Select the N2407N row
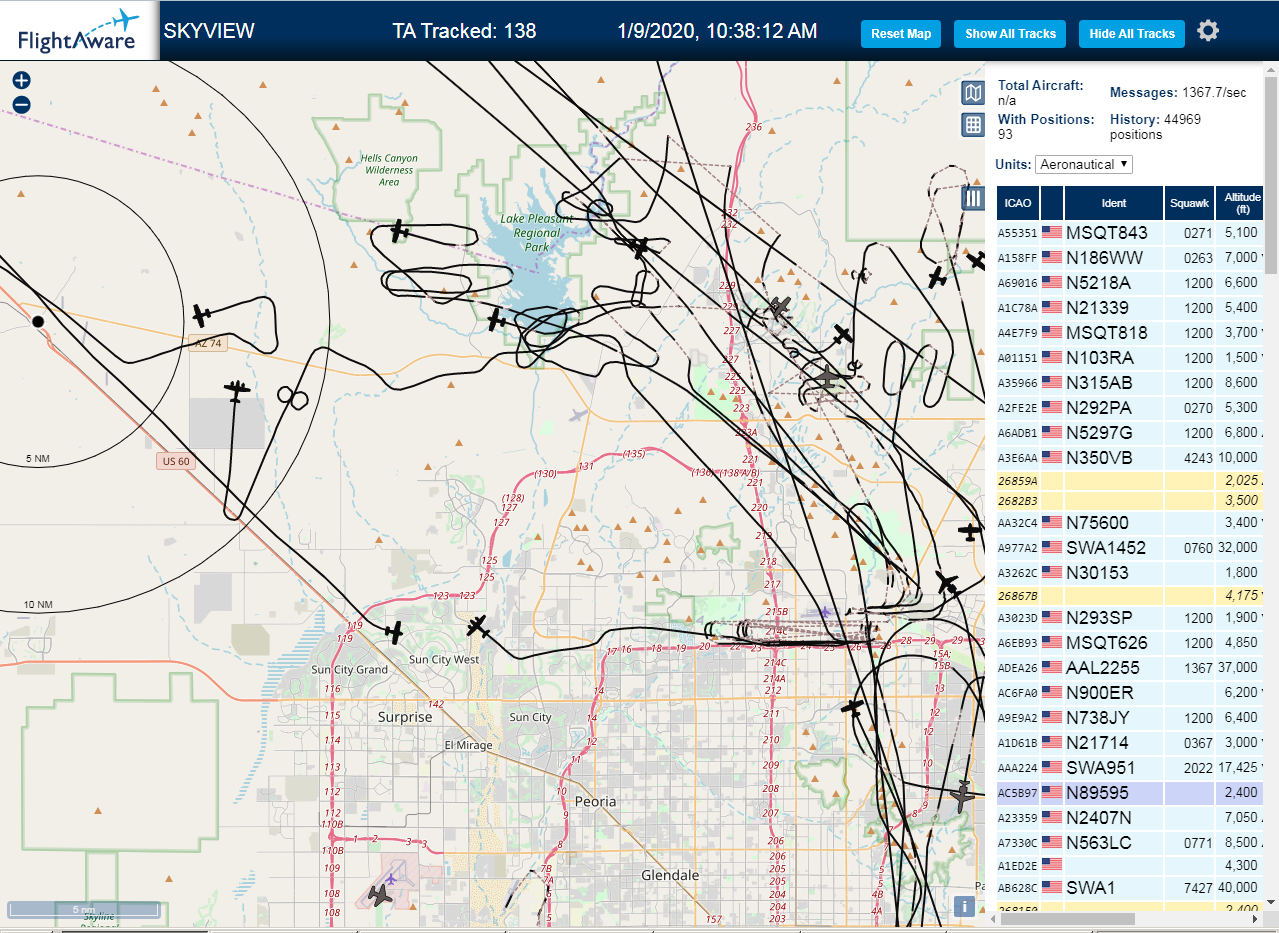Viewport: 1279px width, 933px height. (x=1130, y=817)
